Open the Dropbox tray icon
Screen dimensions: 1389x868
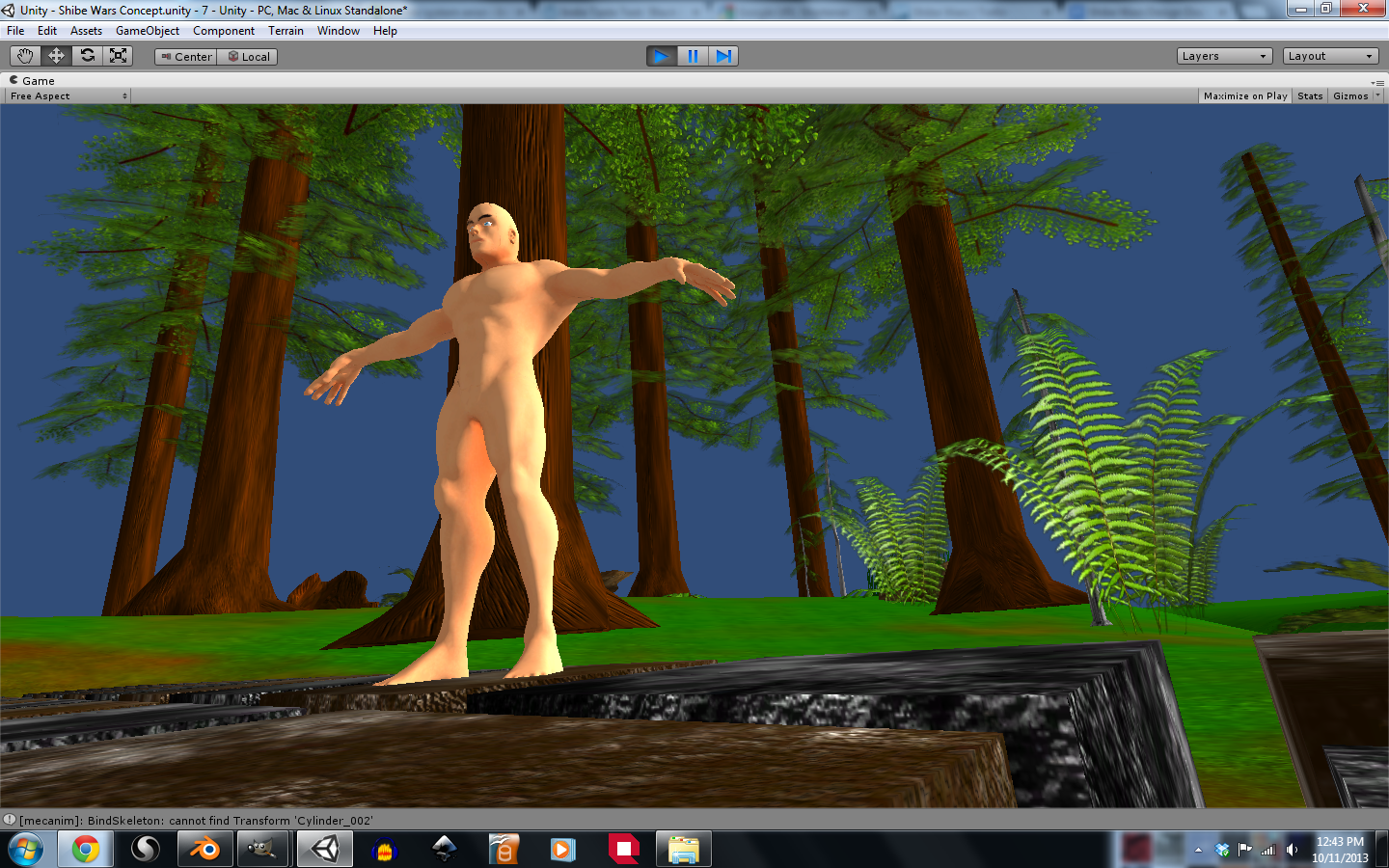point(1222,850)
